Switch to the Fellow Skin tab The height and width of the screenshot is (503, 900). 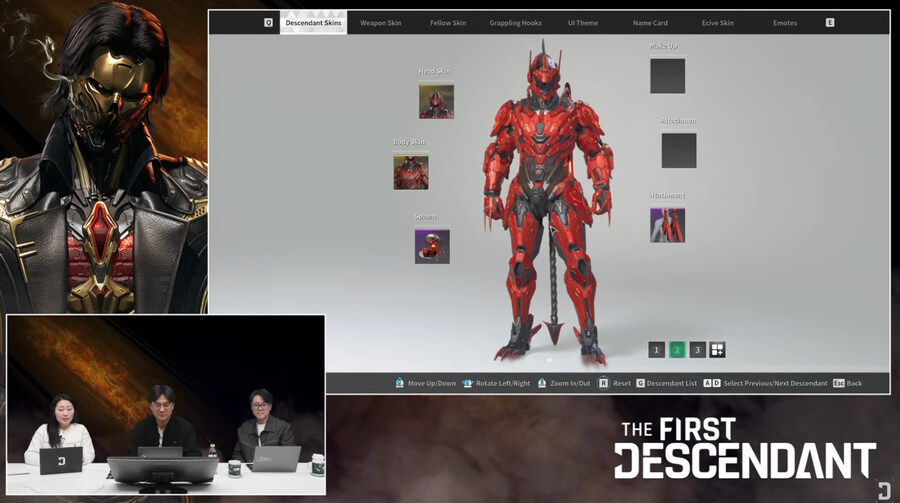(x=448, y=23)
